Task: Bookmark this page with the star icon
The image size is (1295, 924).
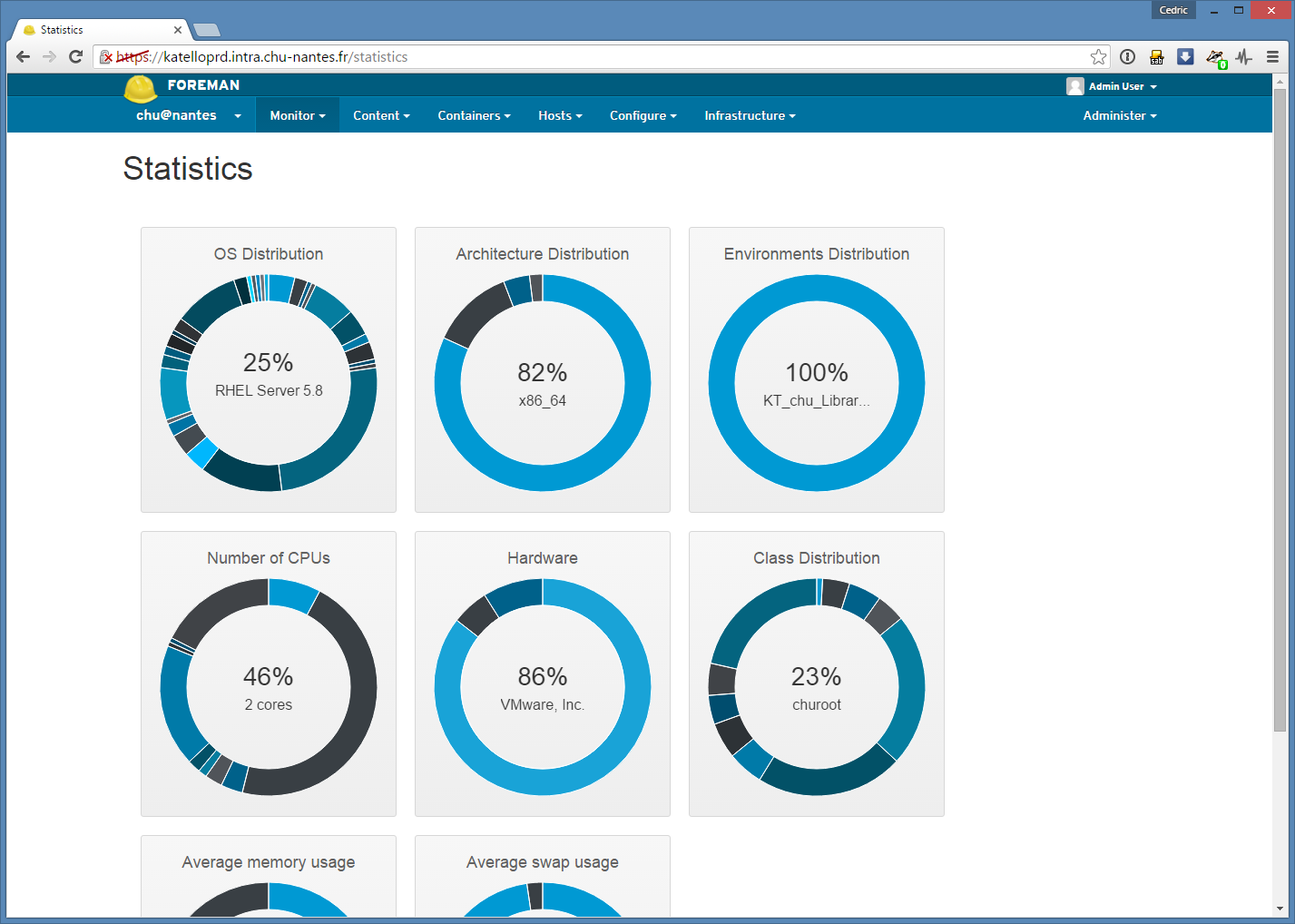Action: (x=1098, y=57)
